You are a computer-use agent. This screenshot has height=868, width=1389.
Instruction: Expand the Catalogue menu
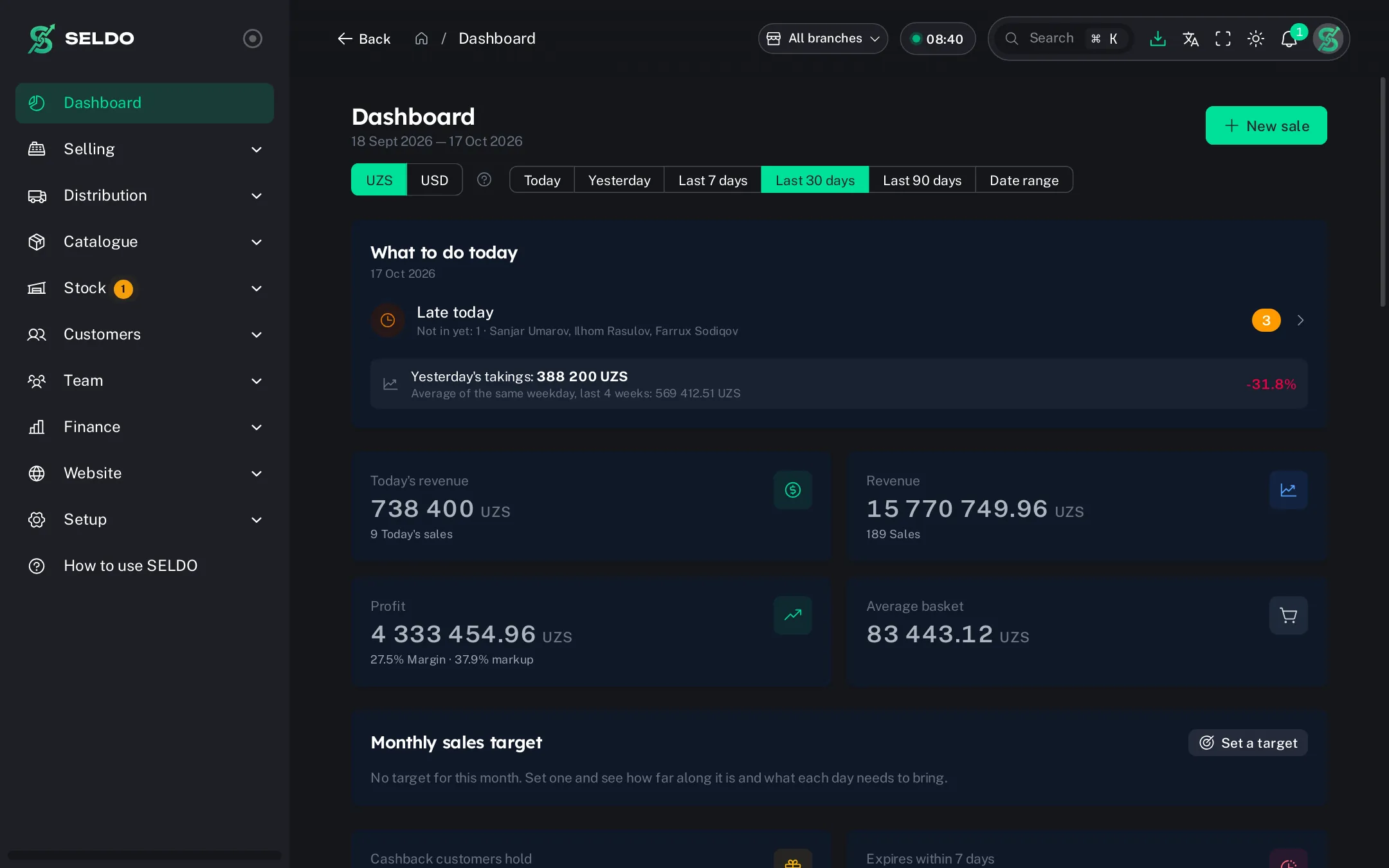tap(145, 242)
